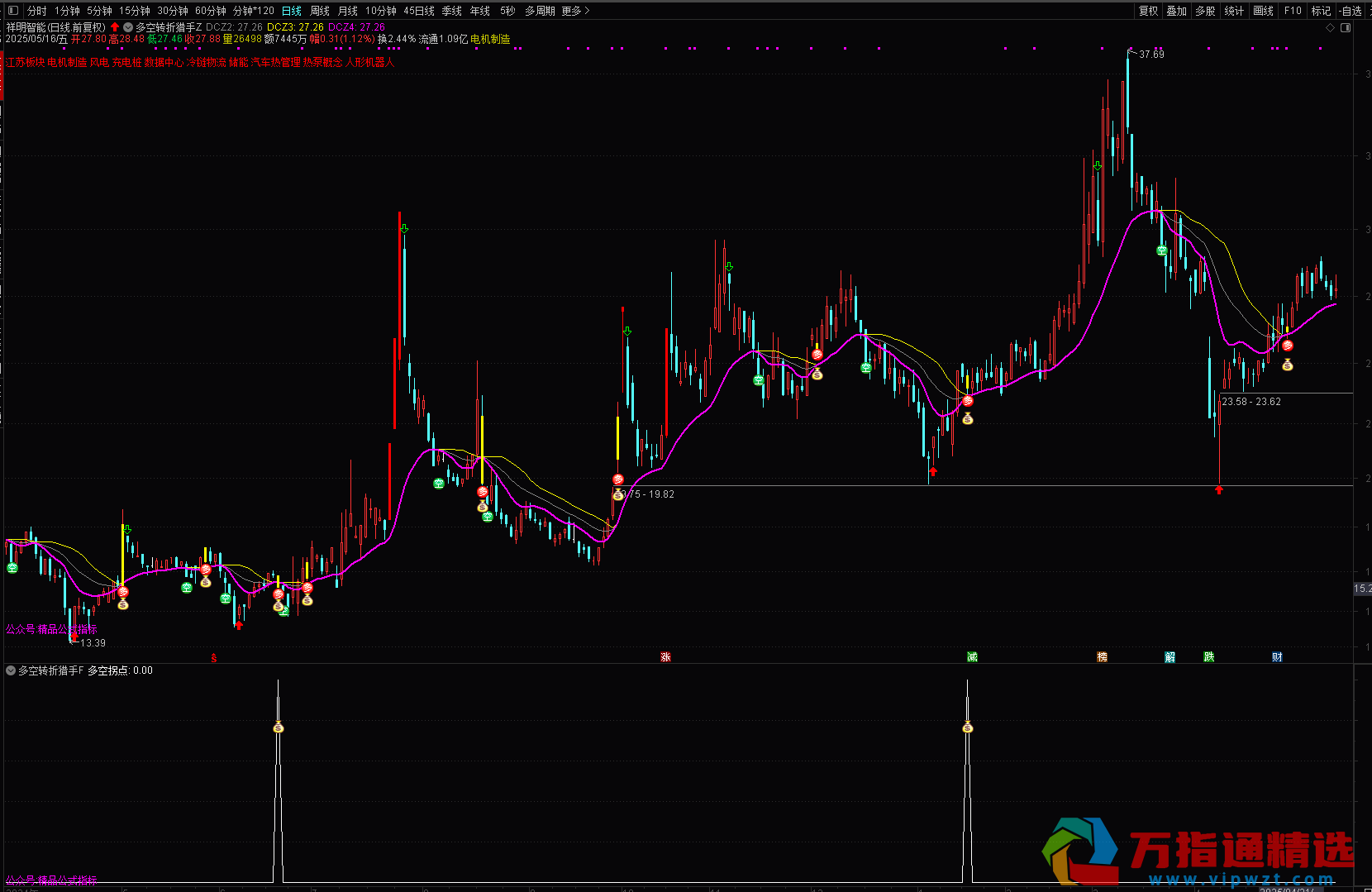This screenshot has height=892, width=1372.
Task: Switch to 分时 intraday chart
Action: [x=37, y=11]
